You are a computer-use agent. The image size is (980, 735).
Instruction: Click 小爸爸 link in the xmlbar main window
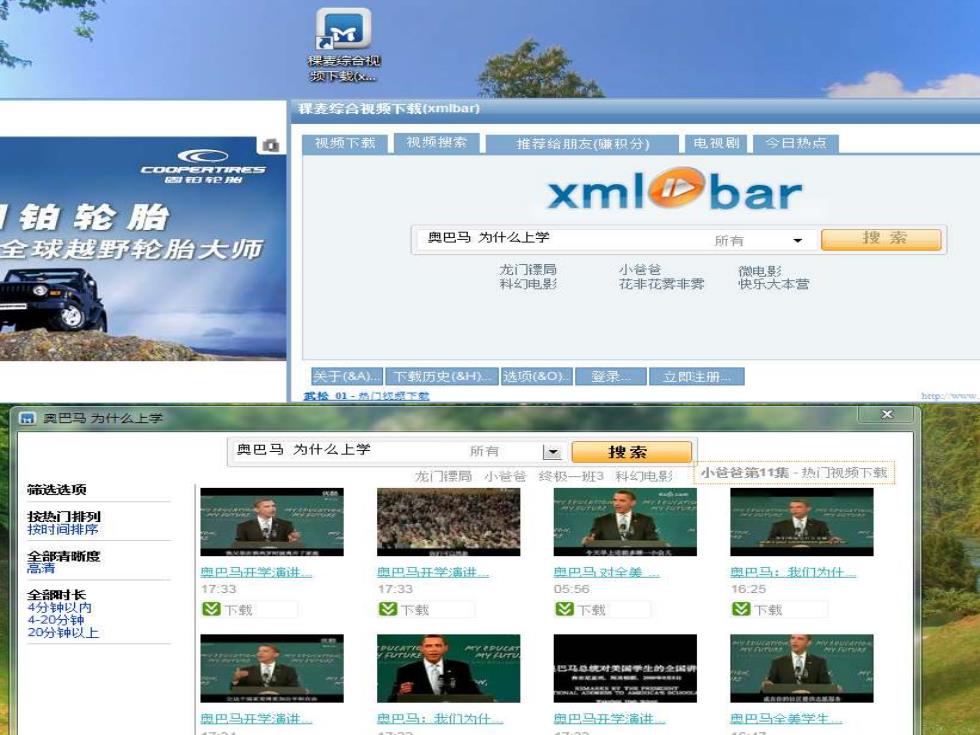coord(640,269)
